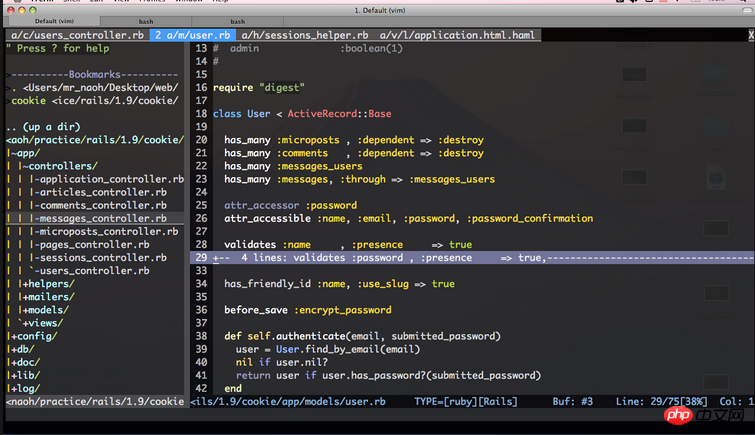Click the 'attr_accessor :password' line
The image size is (755, 435).
290,205
